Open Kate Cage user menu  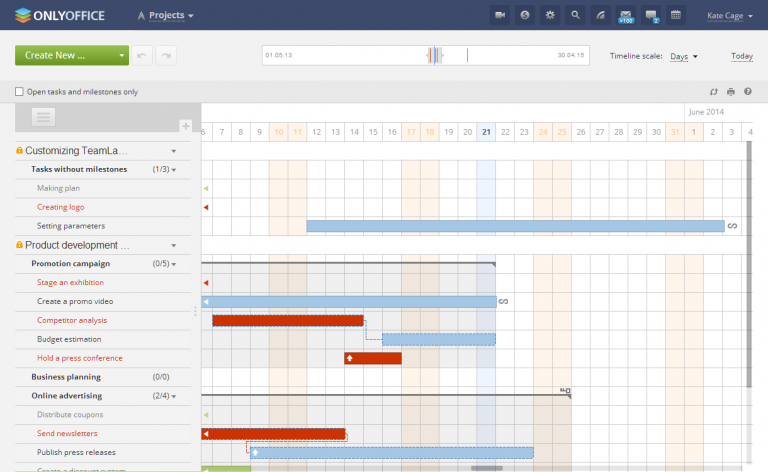point(729,16)
